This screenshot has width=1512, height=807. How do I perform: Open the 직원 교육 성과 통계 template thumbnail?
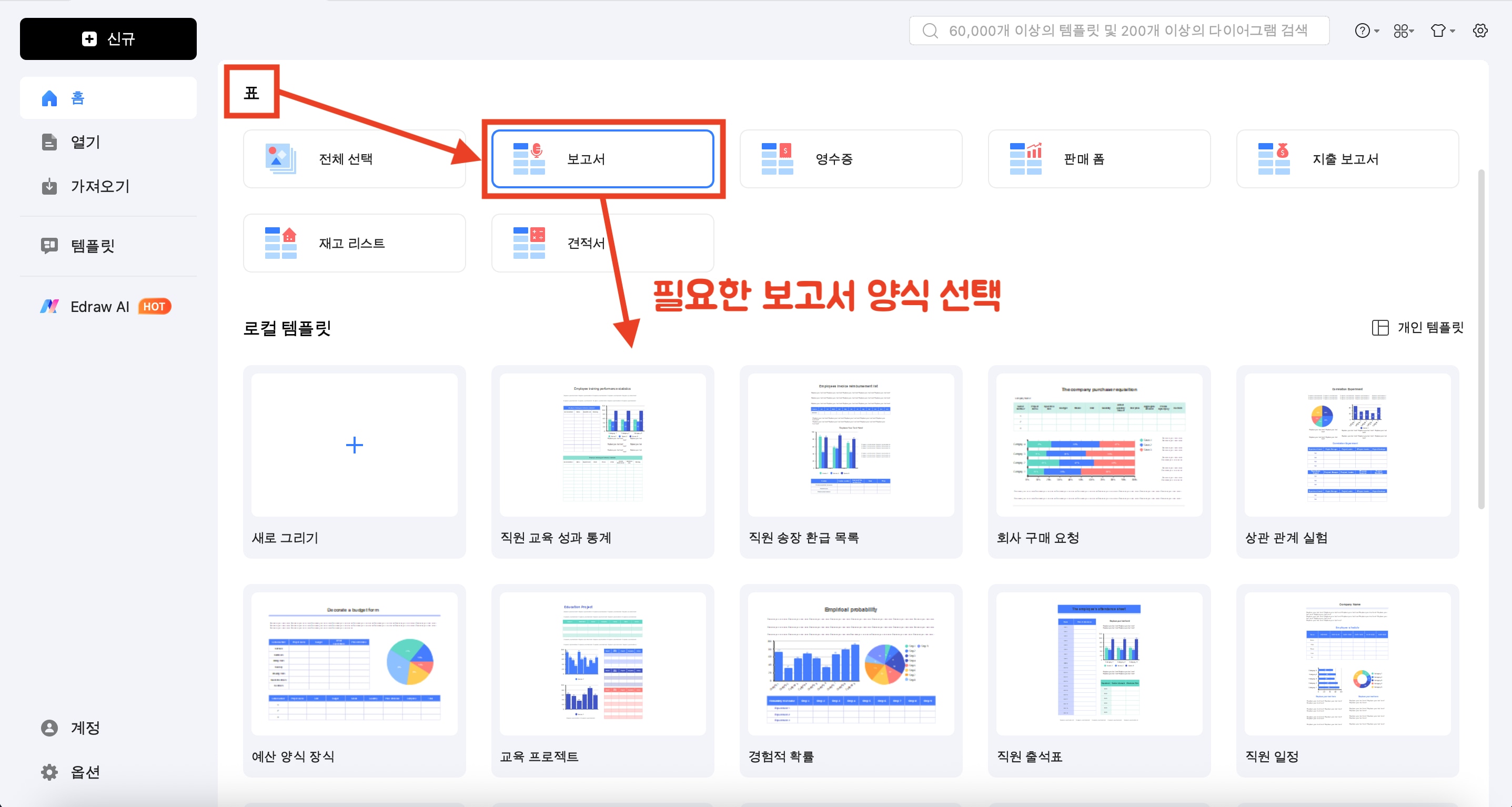[602, 445]
